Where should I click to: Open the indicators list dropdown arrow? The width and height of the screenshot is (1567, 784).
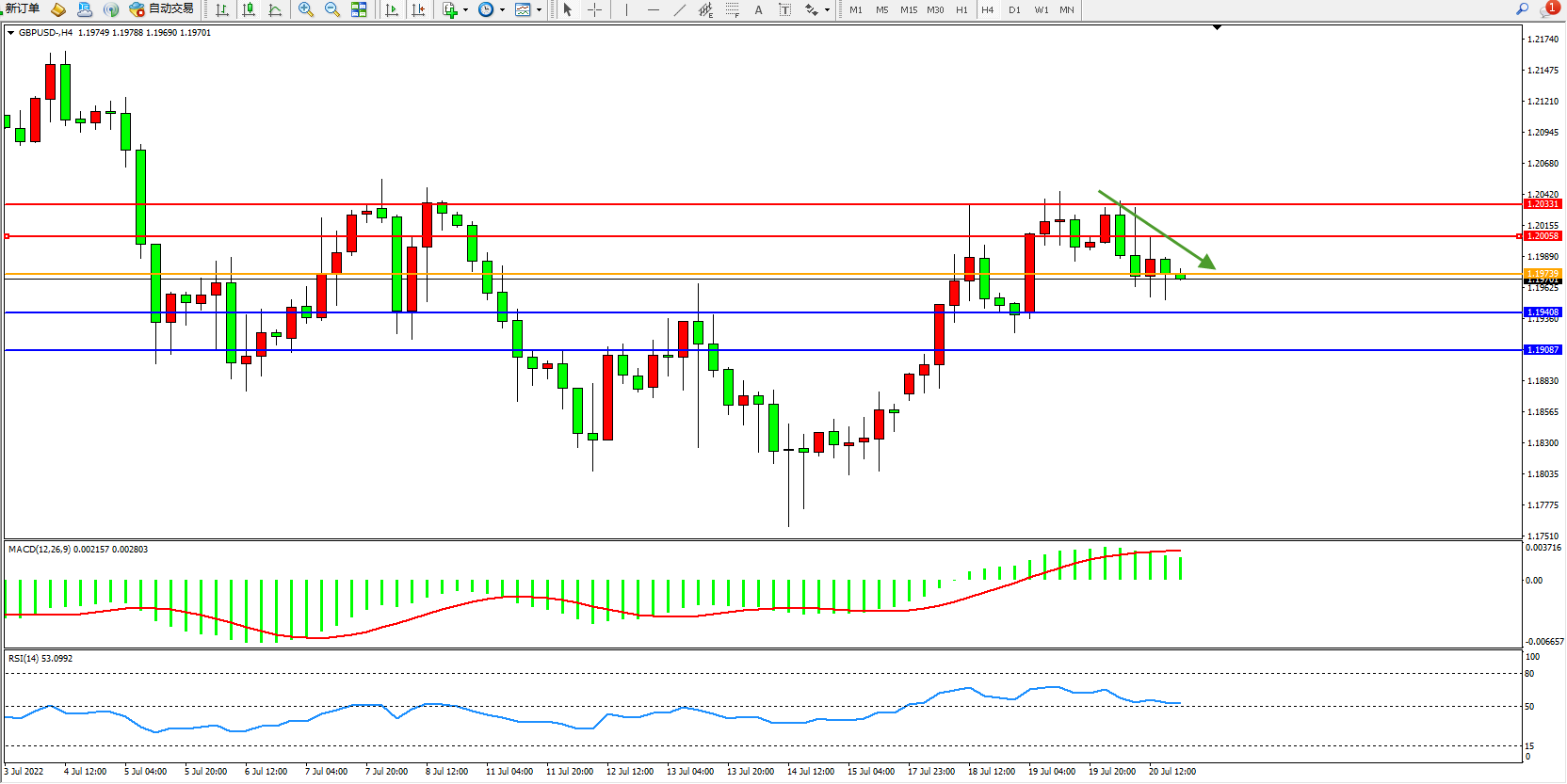pos(465,10)
